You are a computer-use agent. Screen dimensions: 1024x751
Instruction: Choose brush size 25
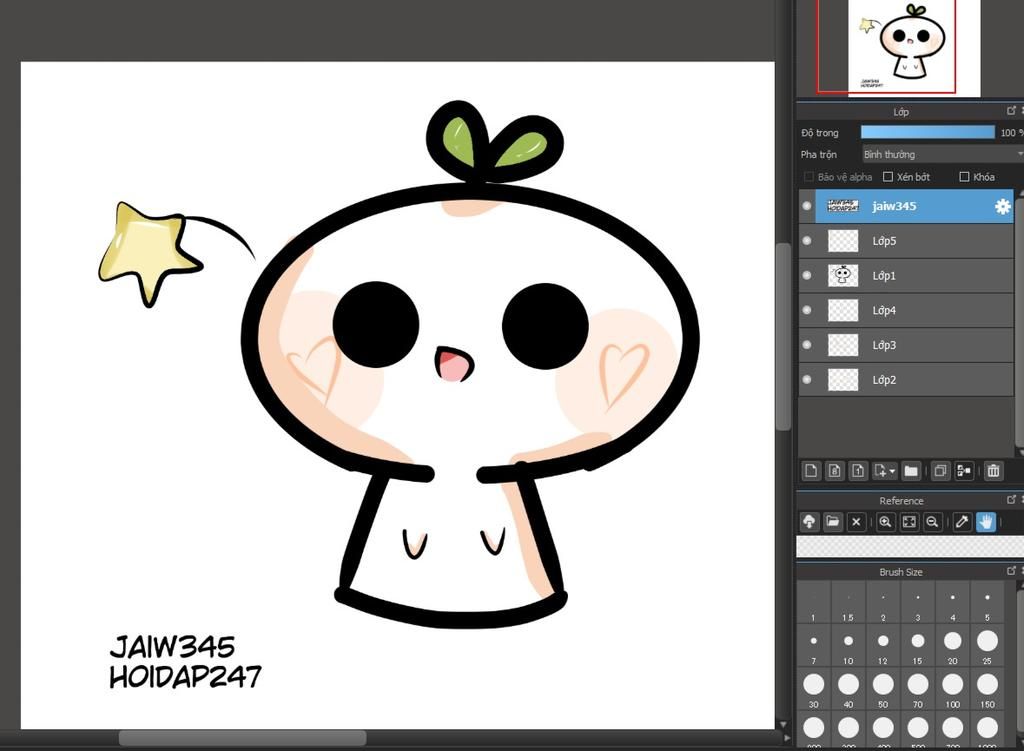click(987, 647)
